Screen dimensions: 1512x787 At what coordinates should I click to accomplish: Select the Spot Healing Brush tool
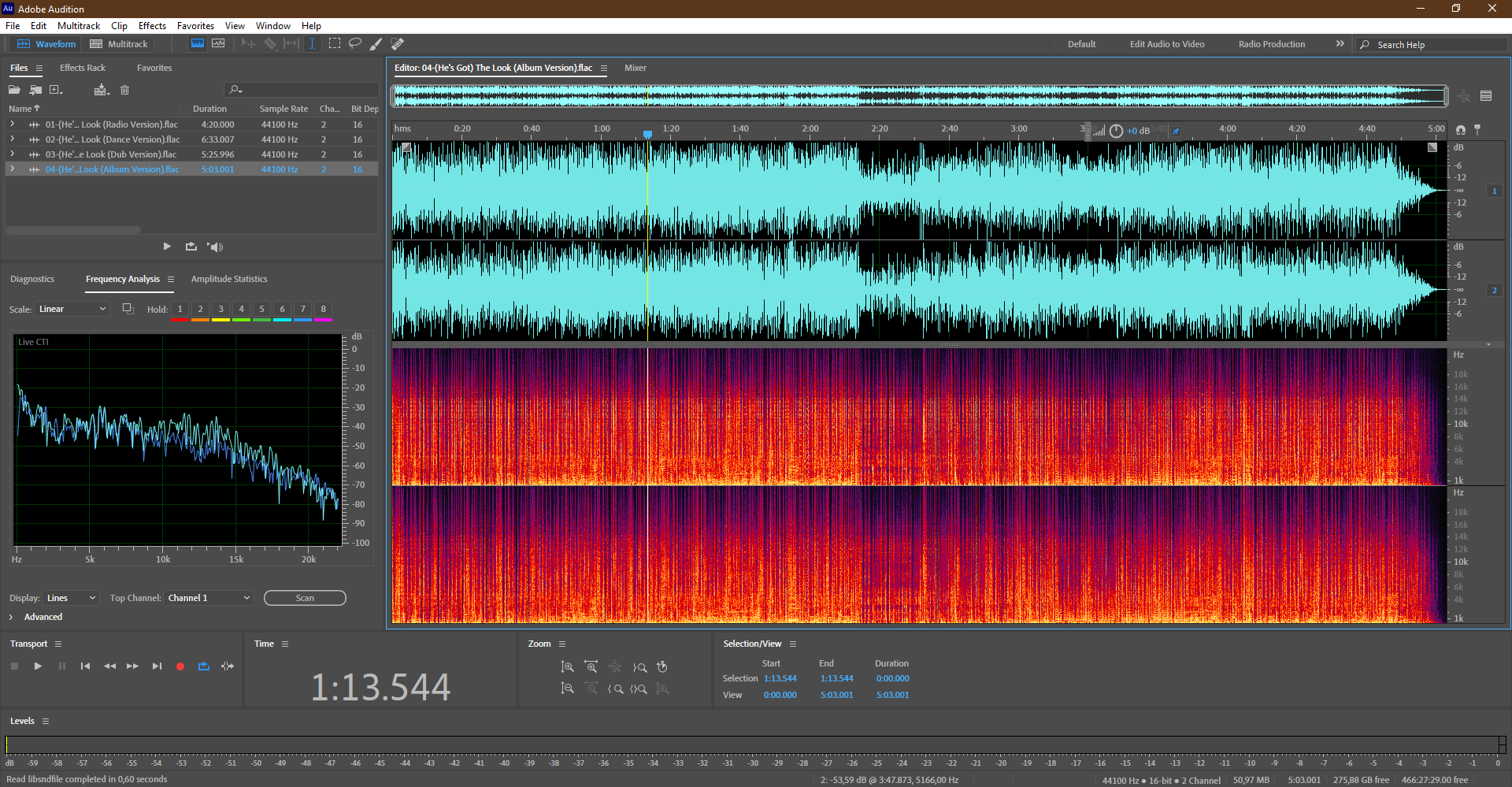[x=398, y=44]
